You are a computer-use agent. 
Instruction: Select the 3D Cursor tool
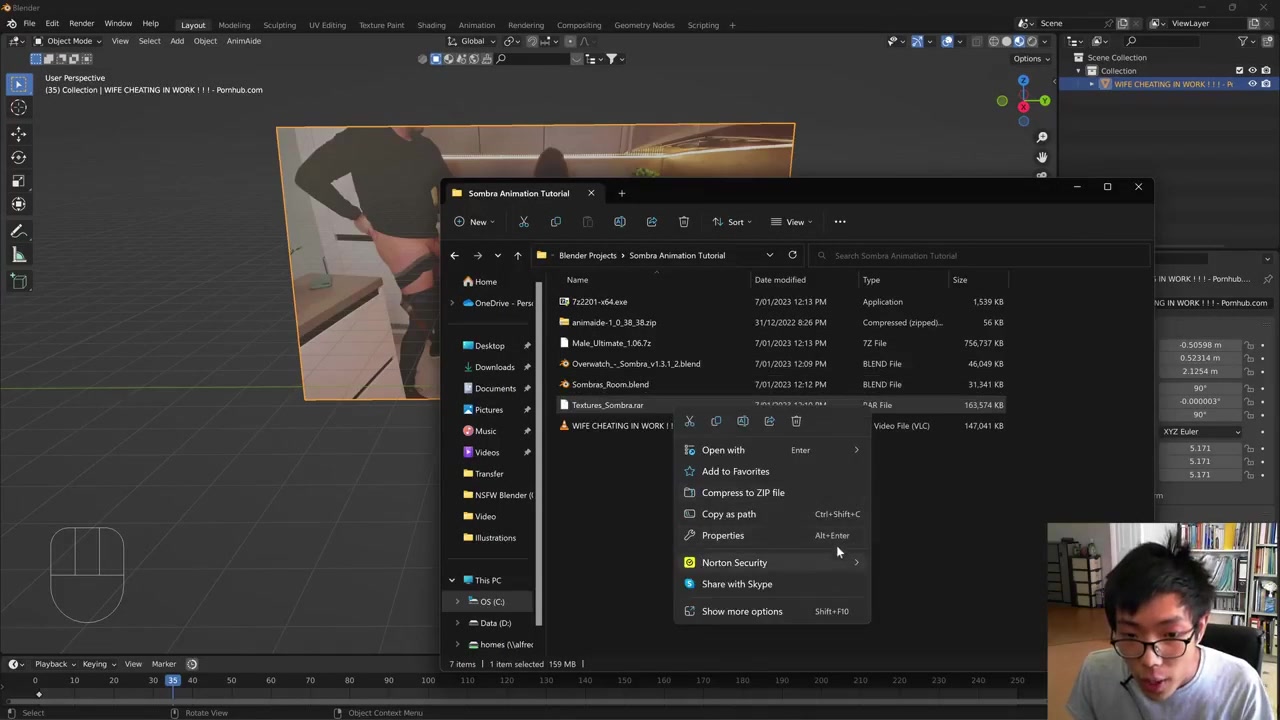pyautogui.click(x=18, y=108)
